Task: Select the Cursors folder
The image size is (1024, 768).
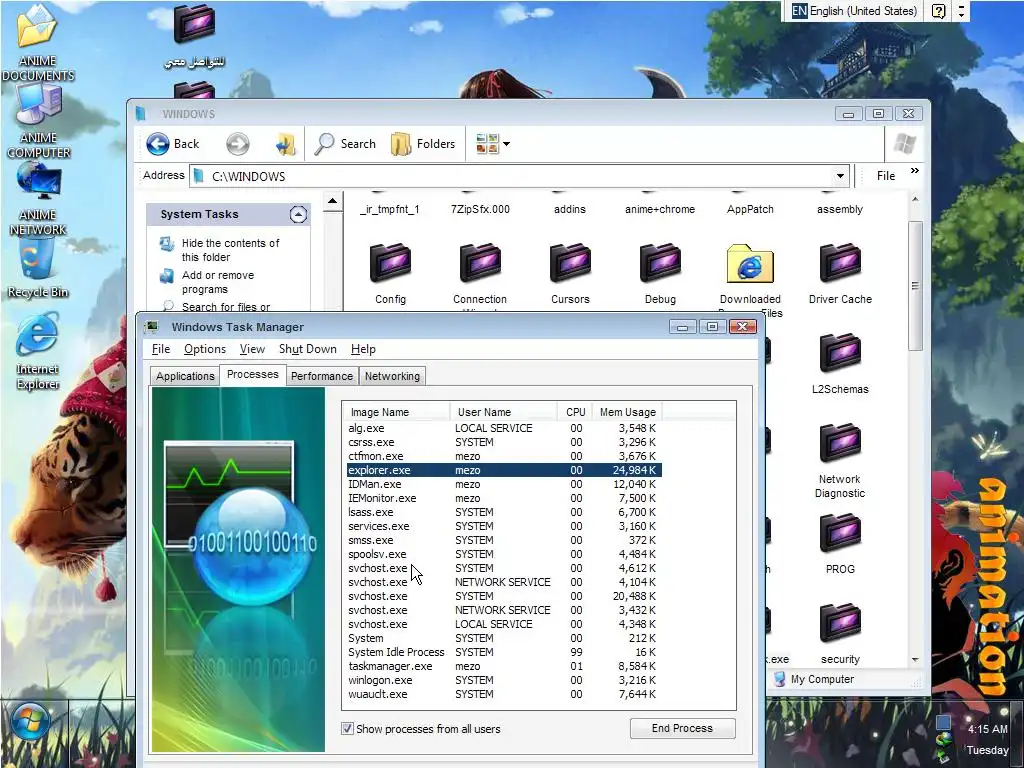Action: [570, 274]
